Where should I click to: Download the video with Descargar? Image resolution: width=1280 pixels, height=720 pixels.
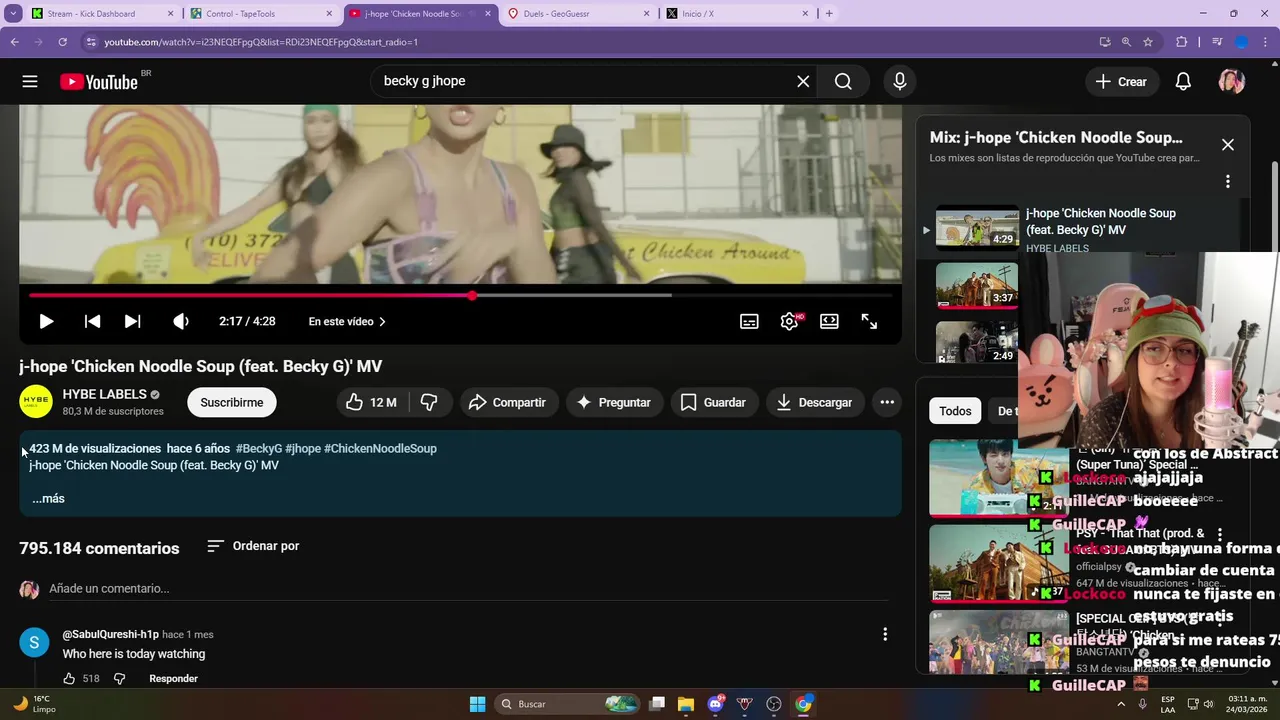(815, 402)
